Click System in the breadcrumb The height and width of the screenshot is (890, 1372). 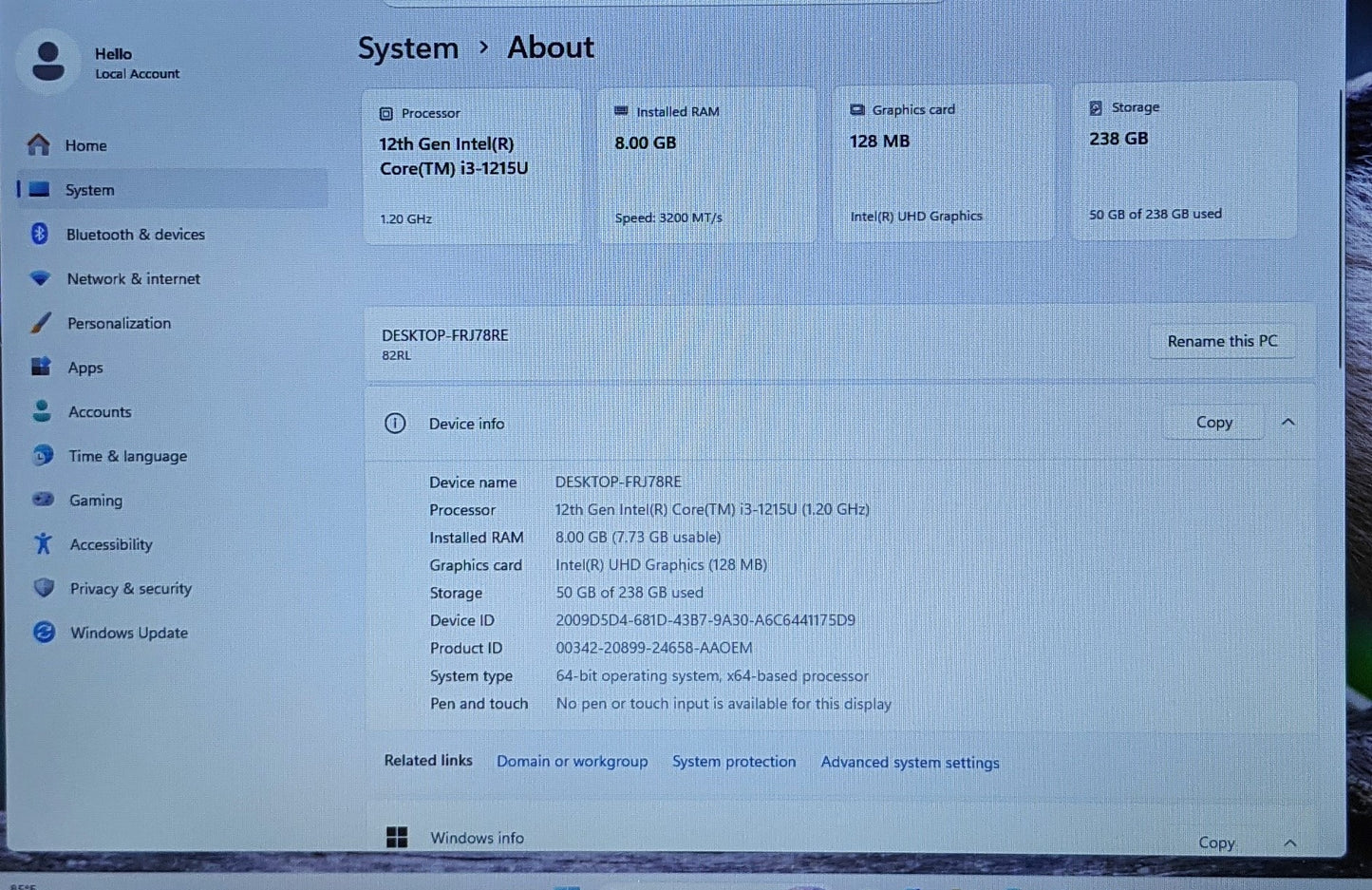coord(408,48)
